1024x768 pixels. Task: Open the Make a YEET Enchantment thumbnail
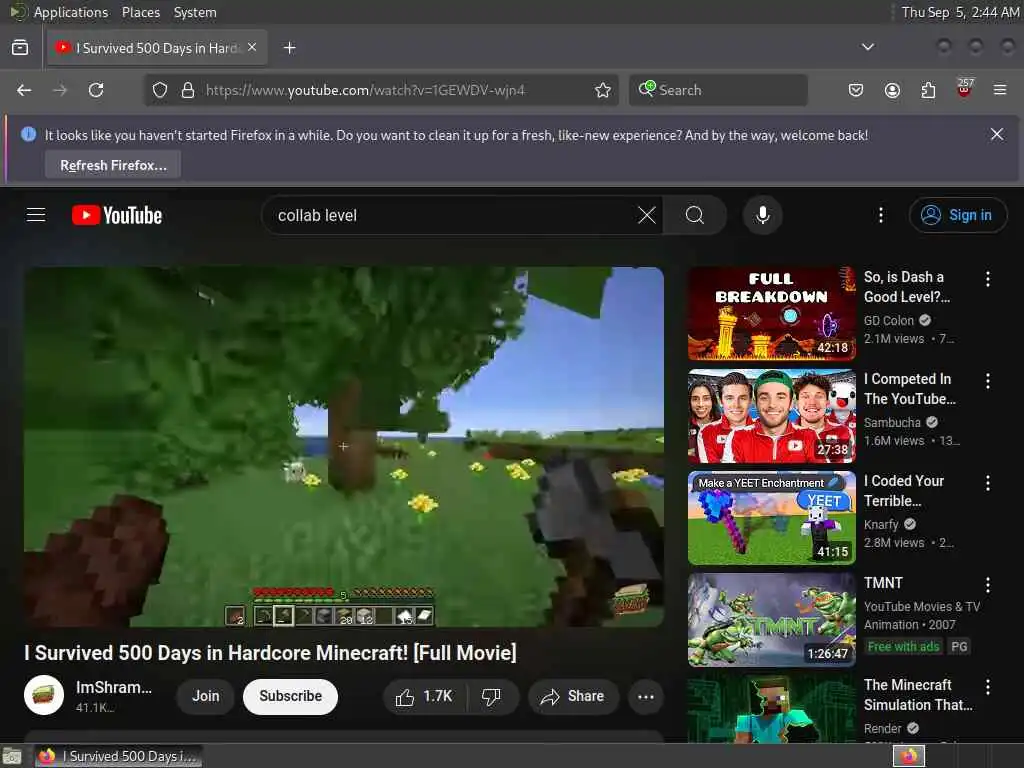[x=771, y=518]
